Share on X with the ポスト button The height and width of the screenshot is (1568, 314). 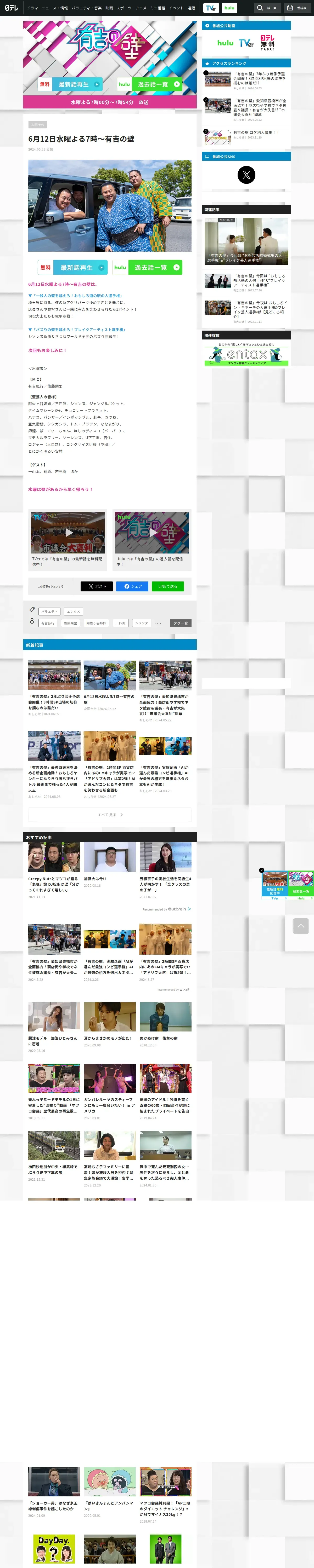pos(96,586)
